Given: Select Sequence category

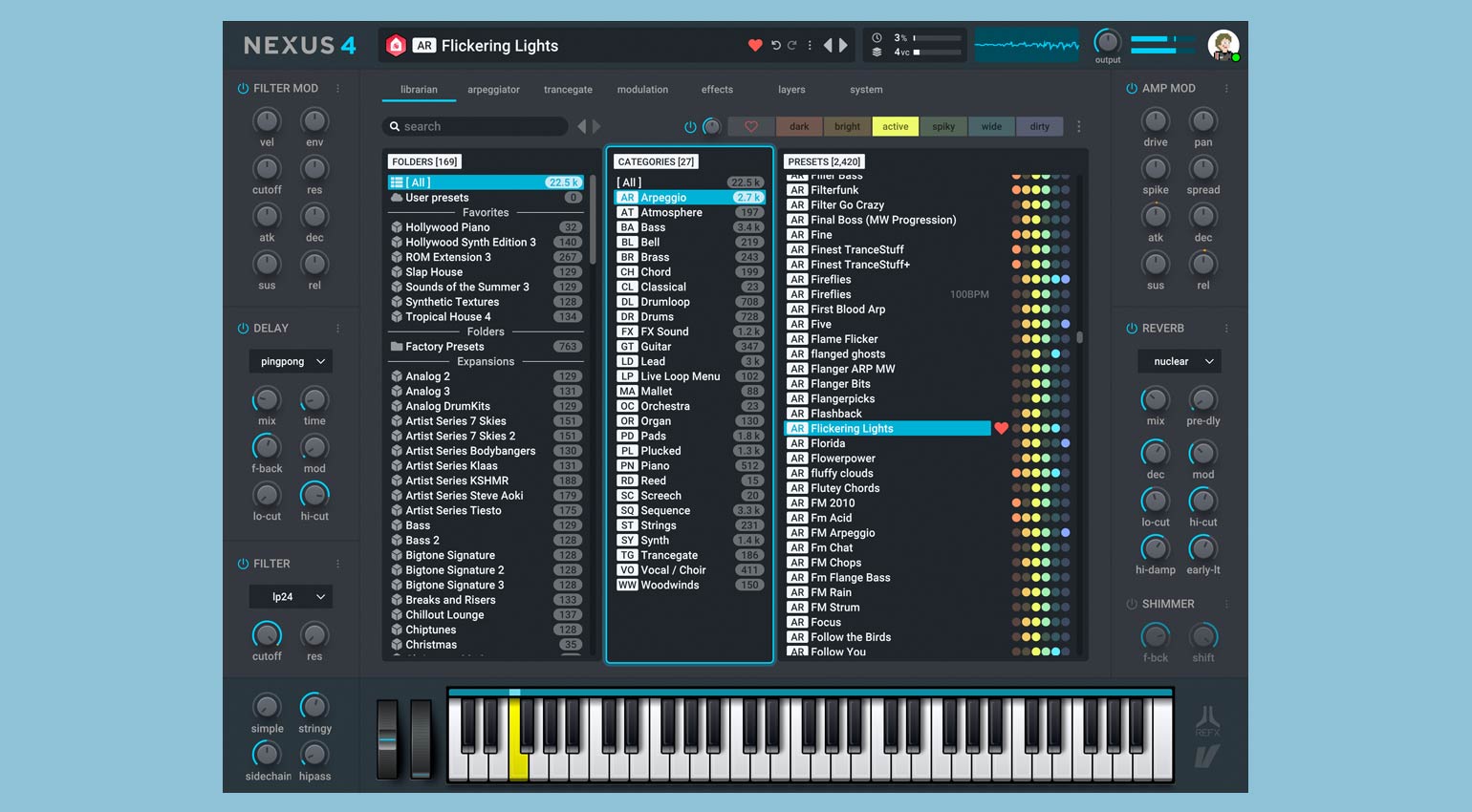Looking at the screenshot, I should coord(689,510).
